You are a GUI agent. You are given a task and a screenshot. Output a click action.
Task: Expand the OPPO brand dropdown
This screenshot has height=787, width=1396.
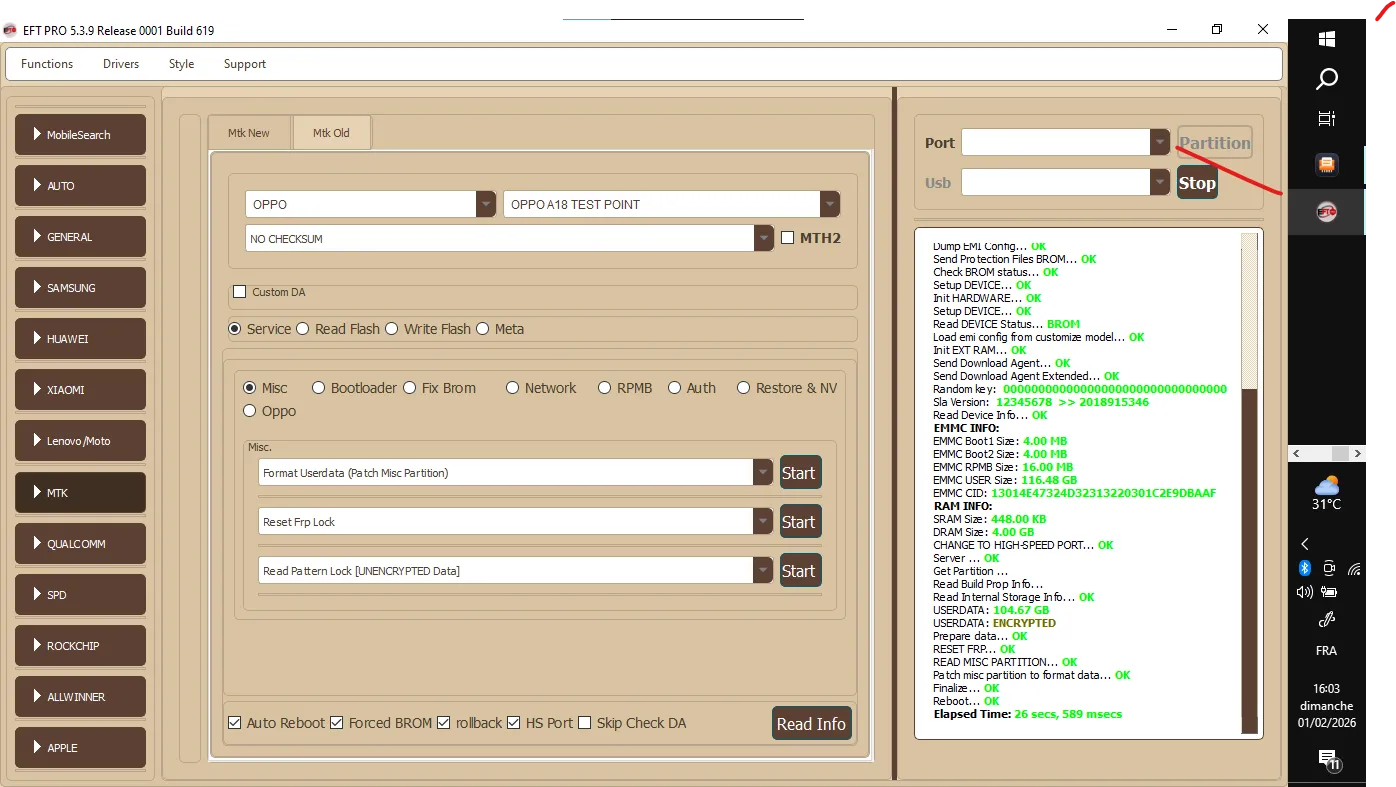point(486,204)
